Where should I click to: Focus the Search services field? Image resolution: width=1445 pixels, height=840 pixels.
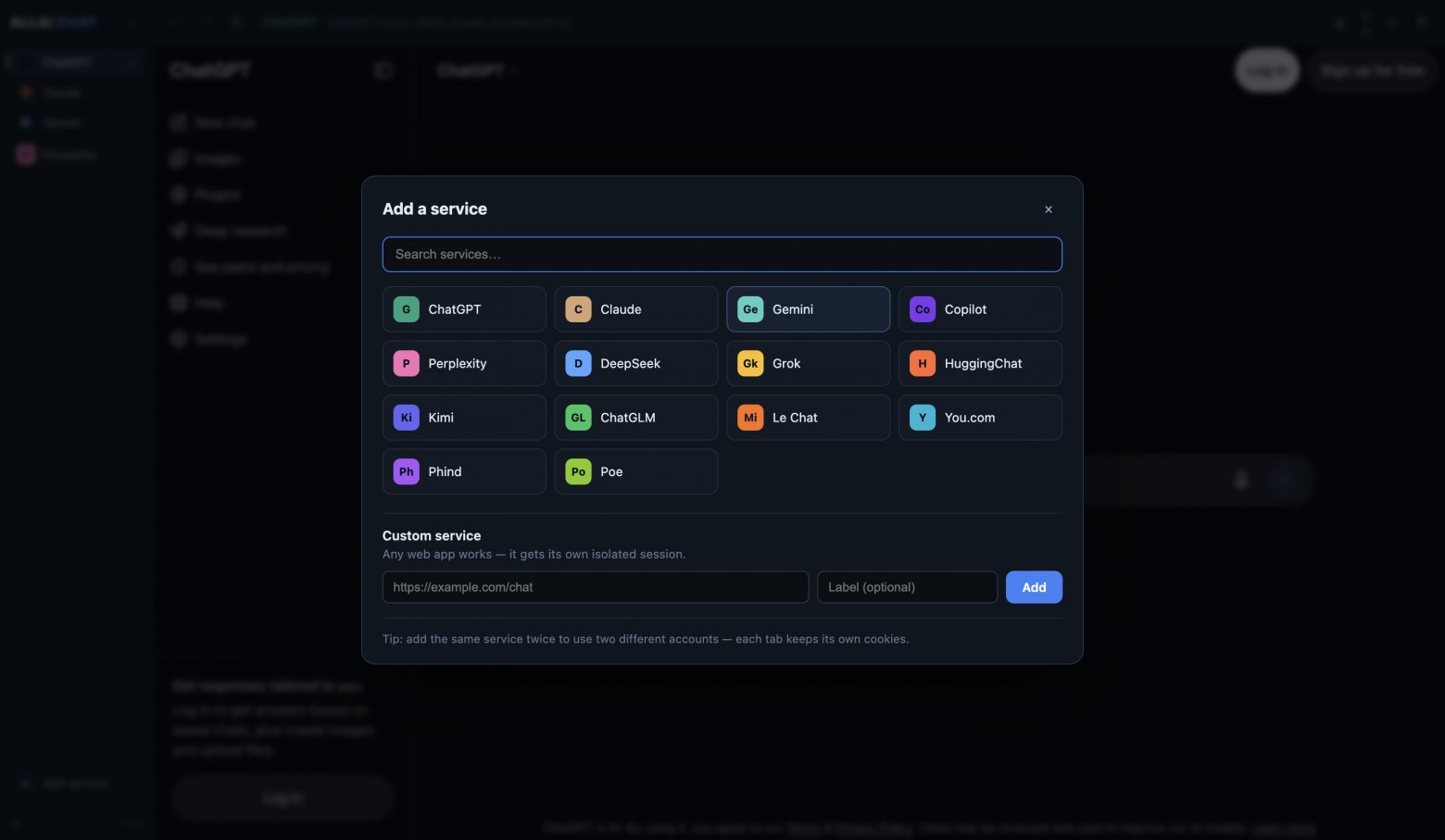[x=722, y=255]
